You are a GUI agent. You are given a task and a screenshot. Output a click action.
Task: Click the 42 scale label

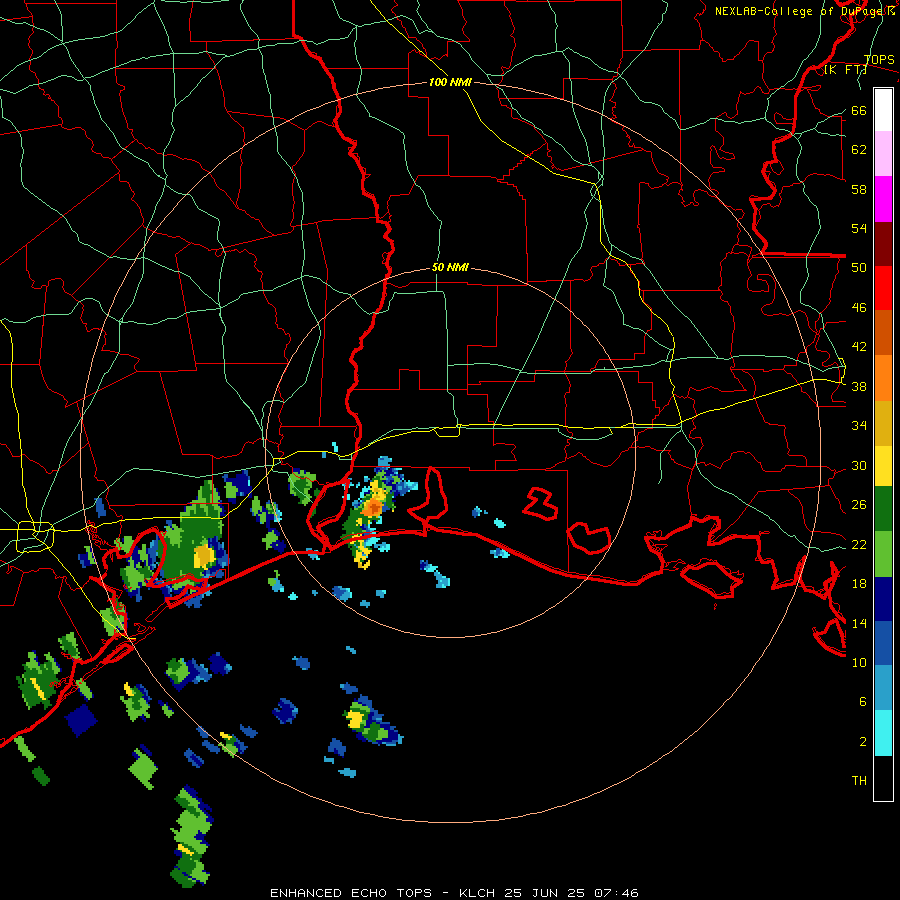[859, 347]
